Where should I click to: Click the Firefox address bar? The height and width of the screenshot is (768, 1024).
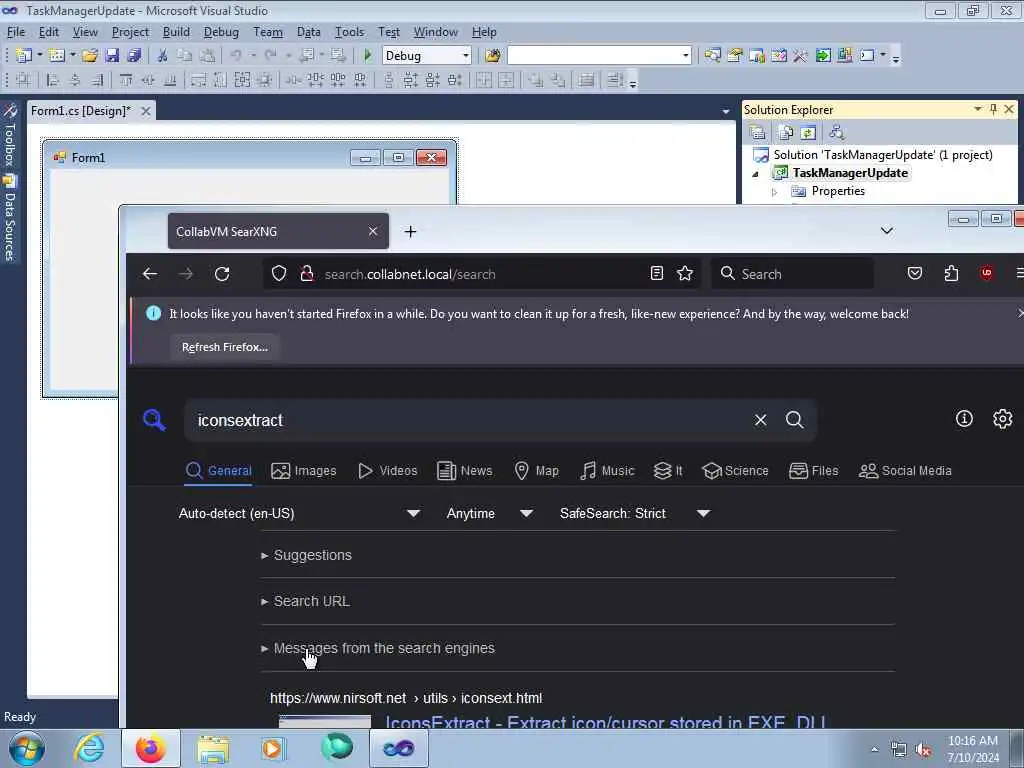click(x=483, y=274)
